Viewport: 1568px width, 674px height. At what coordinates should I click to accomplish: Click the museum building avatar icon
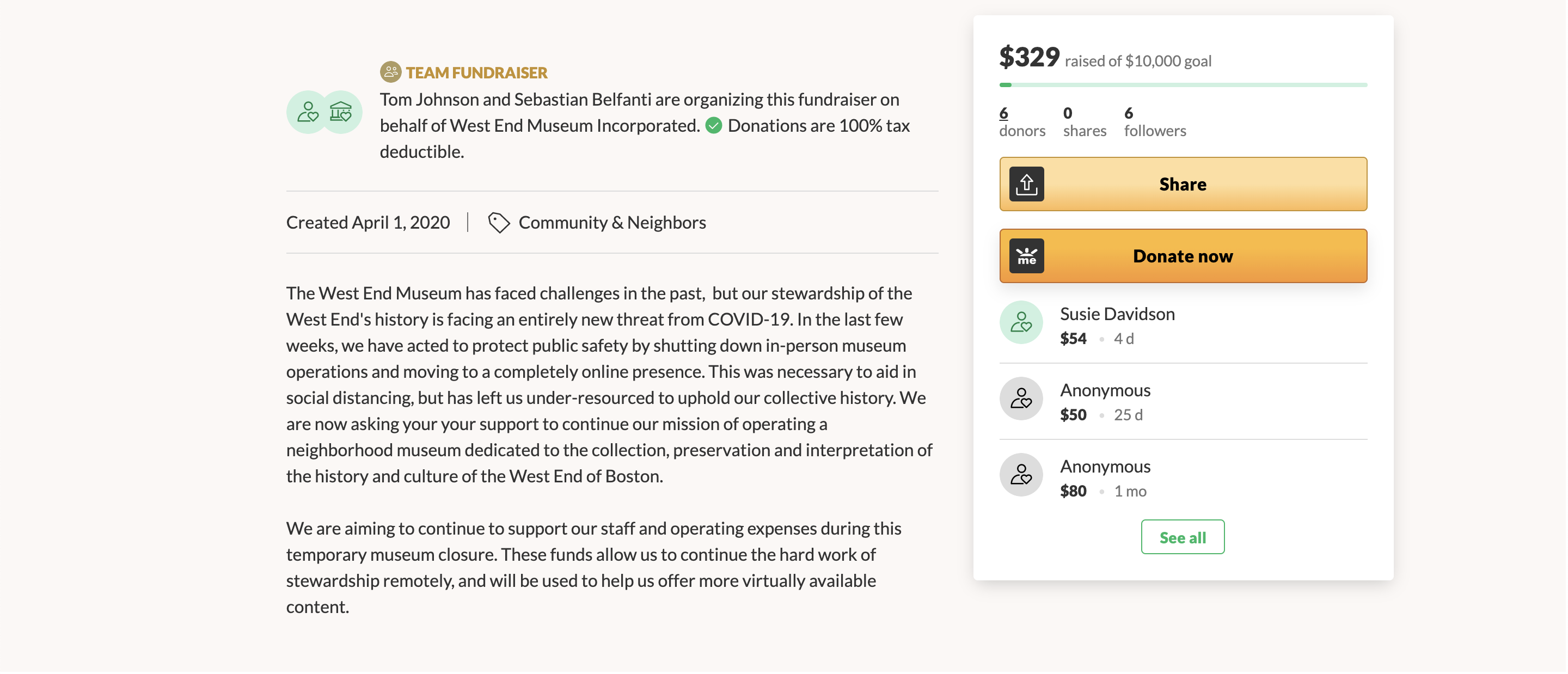[341, 112]
